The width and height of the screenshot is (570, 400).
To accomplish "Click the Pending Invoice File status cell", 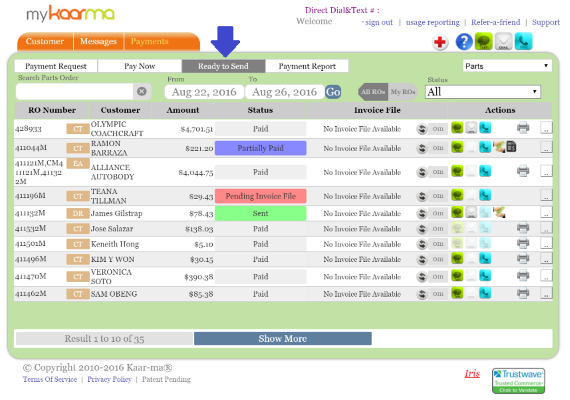I will pos(261,196).
